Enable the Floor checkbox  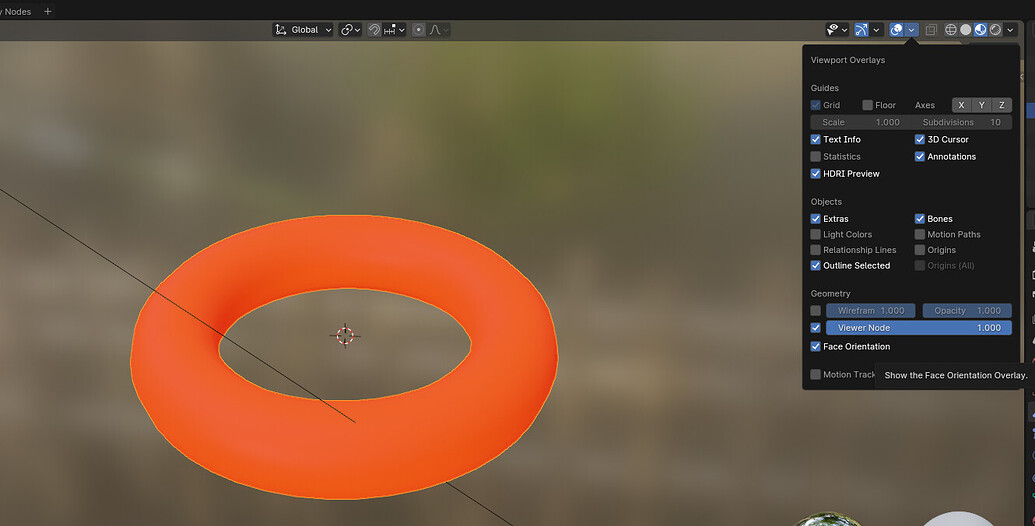click(867, 105)
